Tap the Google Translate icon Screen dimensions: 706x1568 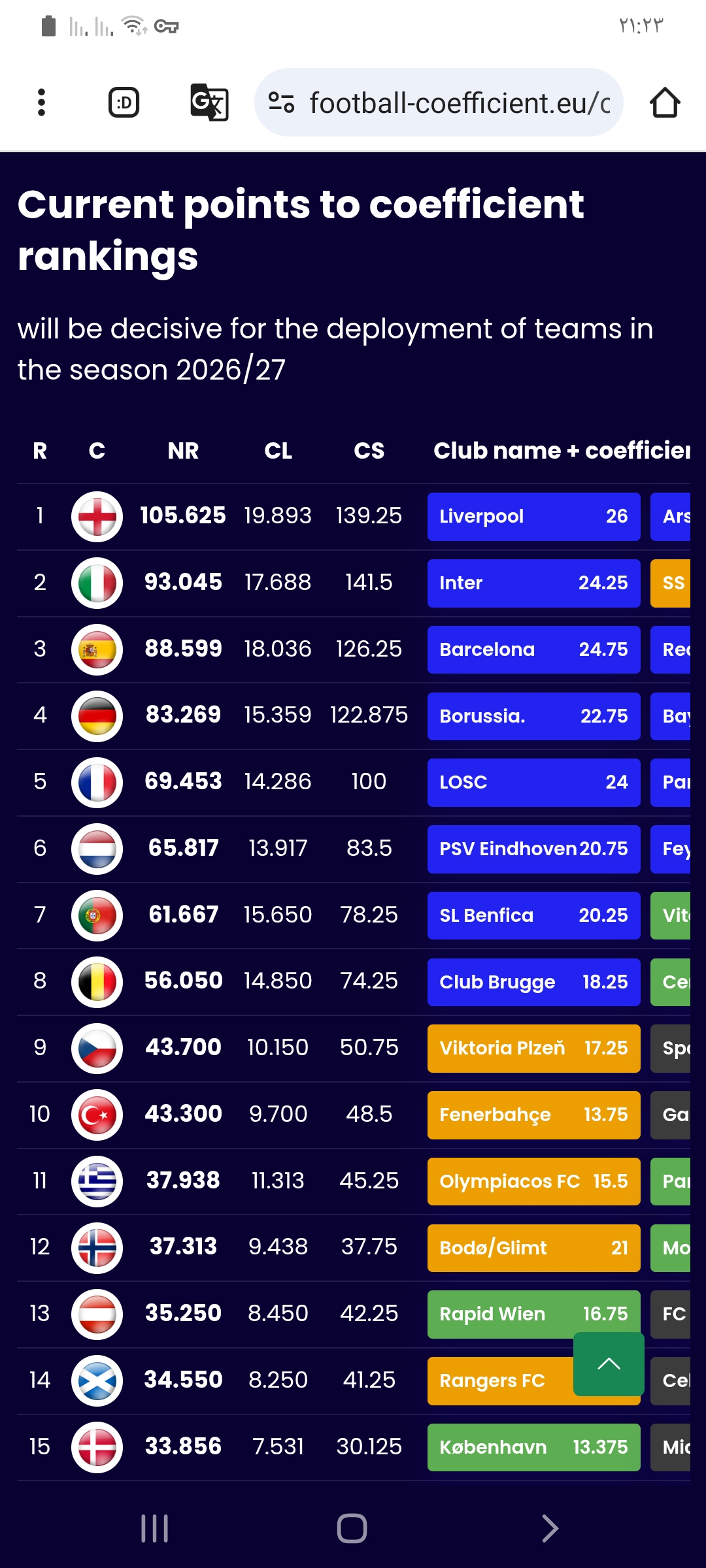pyautogui.click(x=209, y=103)
